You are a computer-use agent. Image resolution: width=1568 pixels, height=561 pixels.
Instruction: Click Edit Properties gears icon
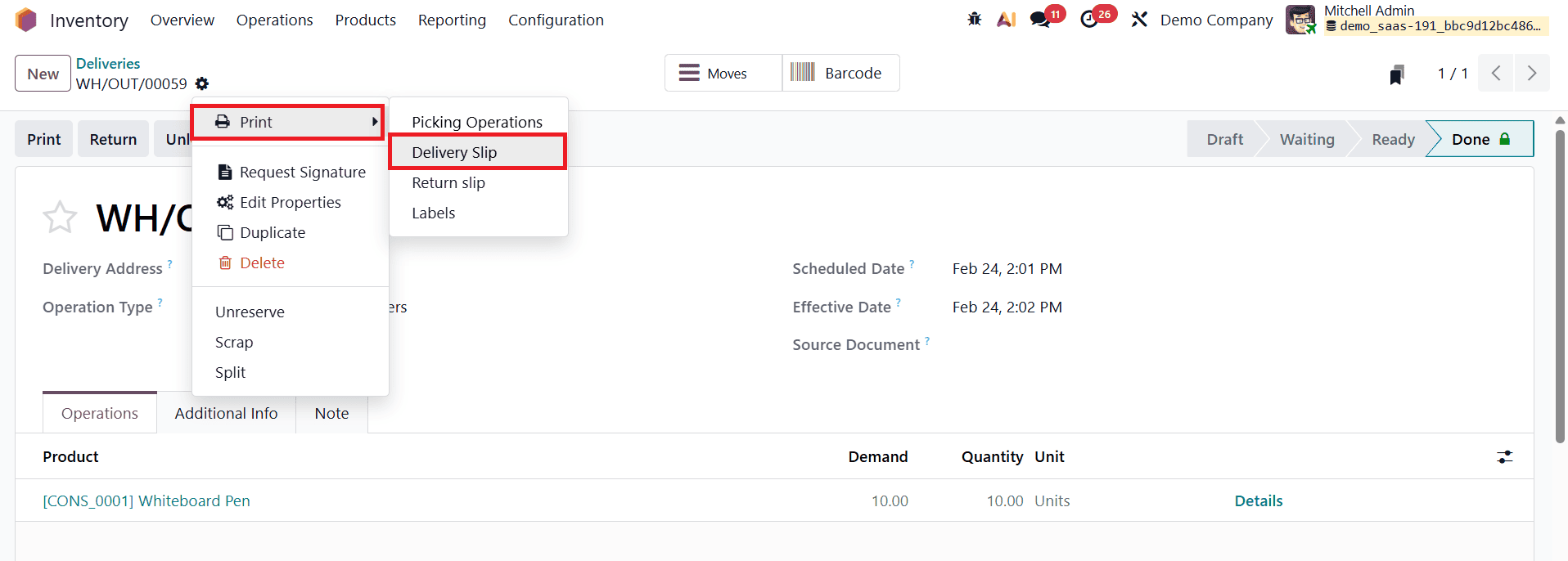tap(225, 202)
